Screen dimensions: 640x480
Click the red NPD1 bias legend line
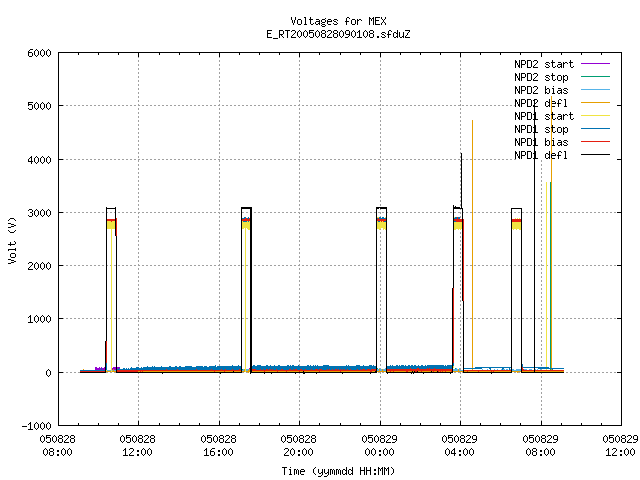pyautogui.click(x=596, y=142)
